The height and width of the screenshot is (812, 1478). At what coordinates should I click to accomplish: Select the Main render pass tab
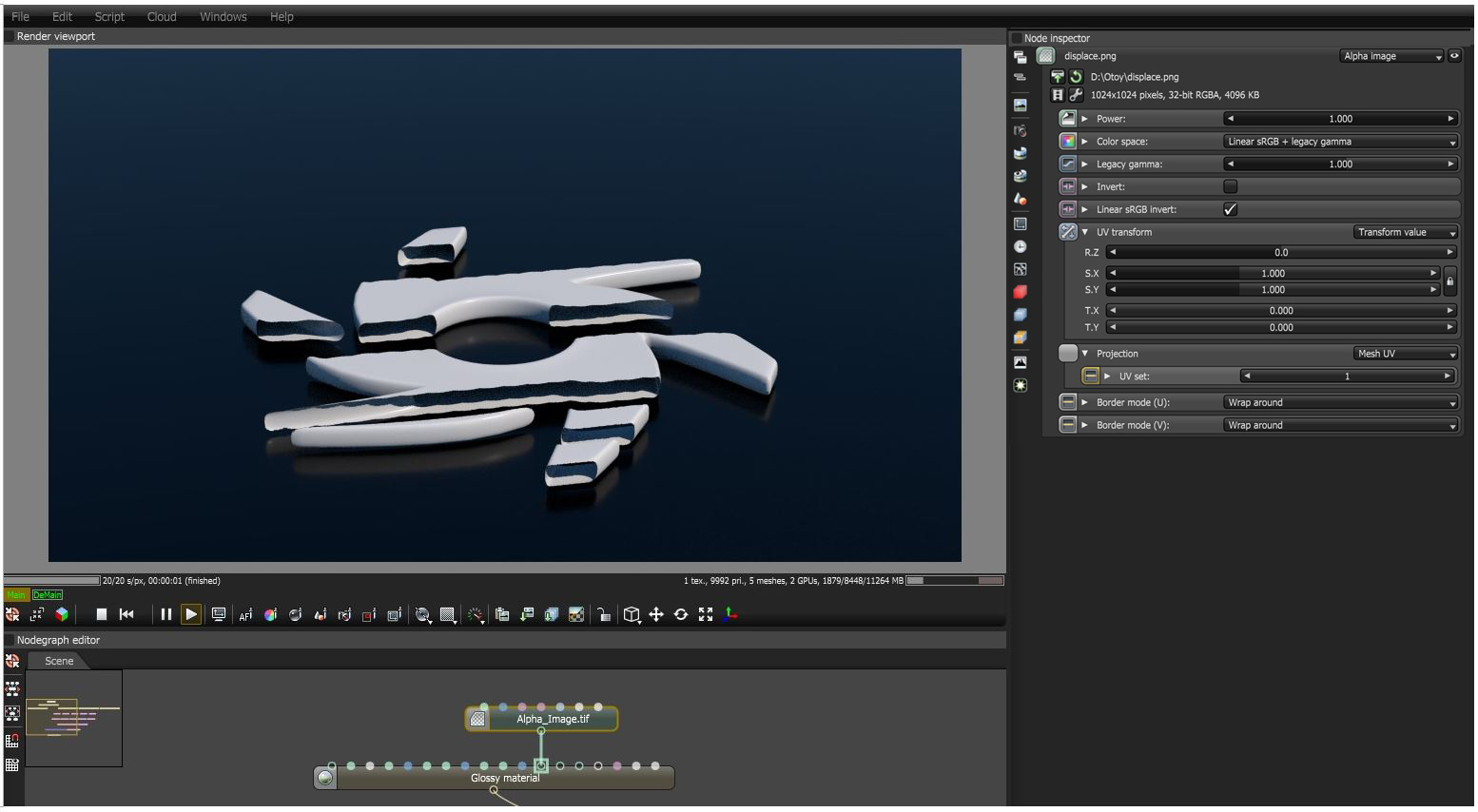point(16,595)
